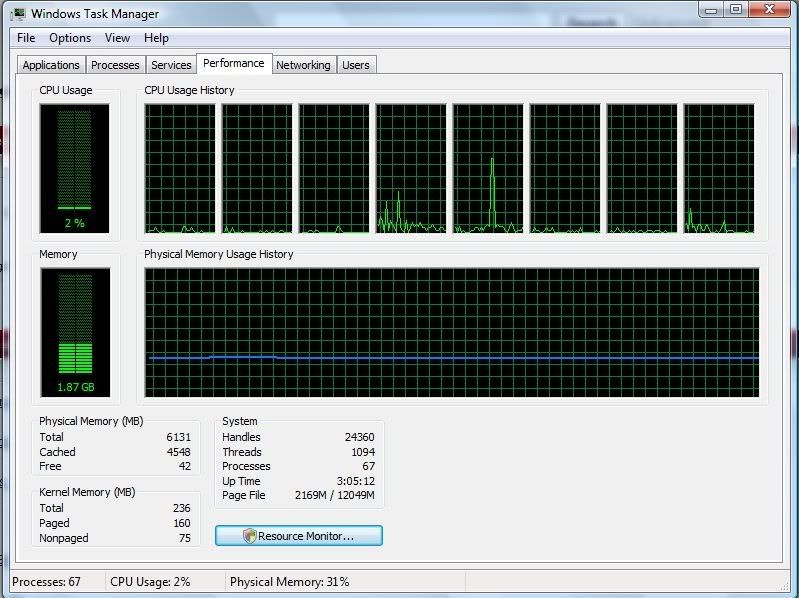Click the Physical Memory Total value 6131

tap(178, 437)
